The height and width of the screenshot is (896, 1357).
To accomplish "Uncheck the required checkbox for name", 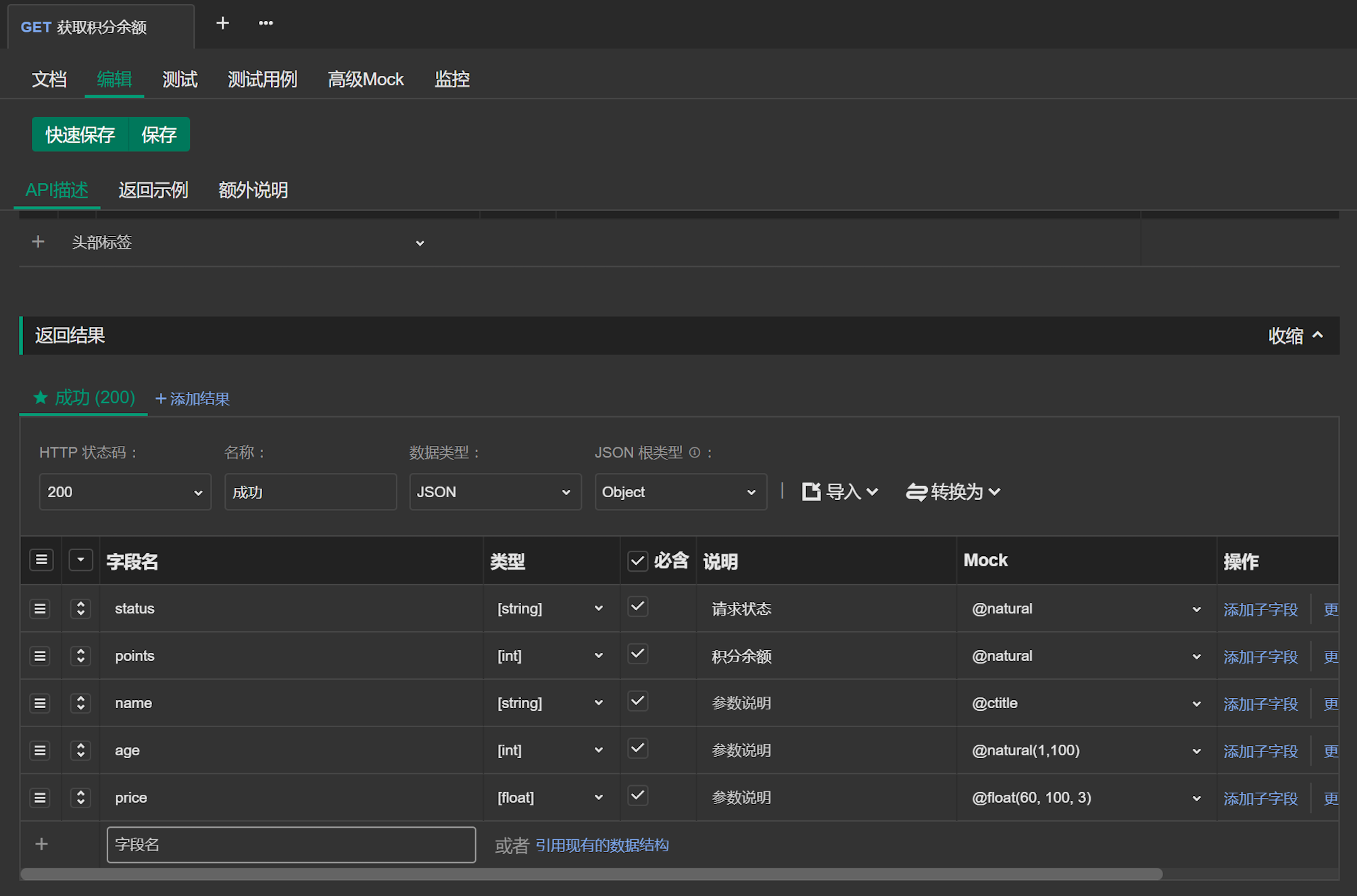I will (637, 701).
